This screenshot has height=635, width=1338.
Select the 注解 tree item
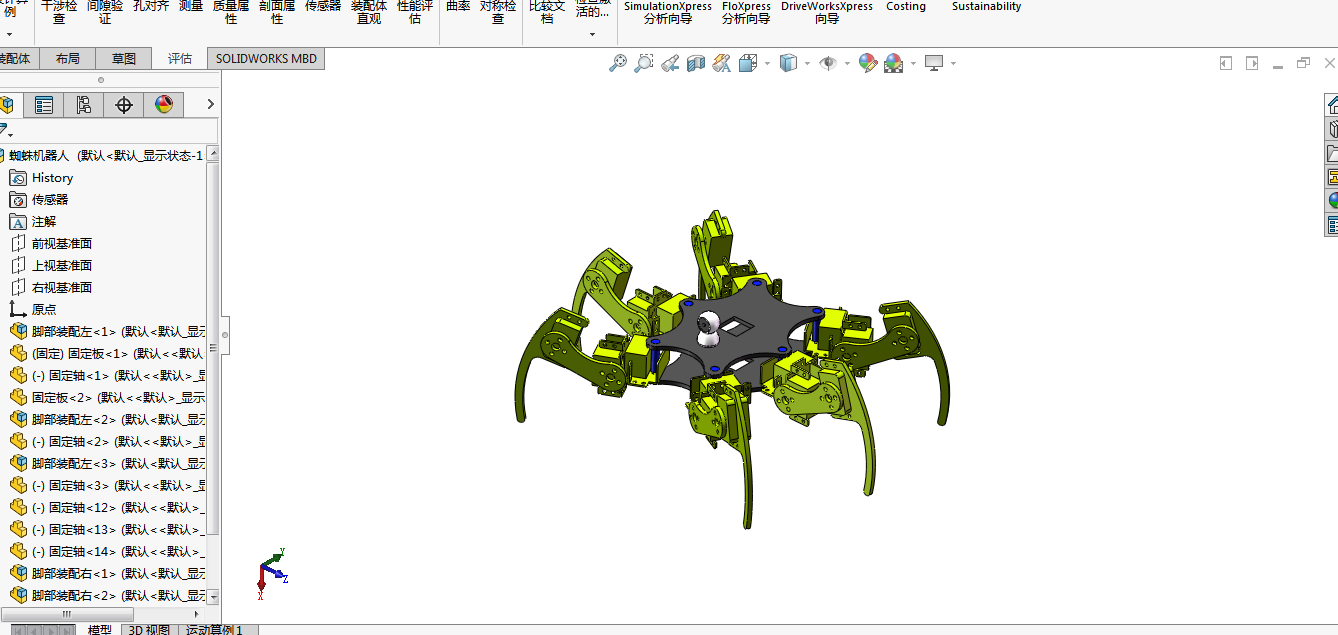click(x=44, y=221)
